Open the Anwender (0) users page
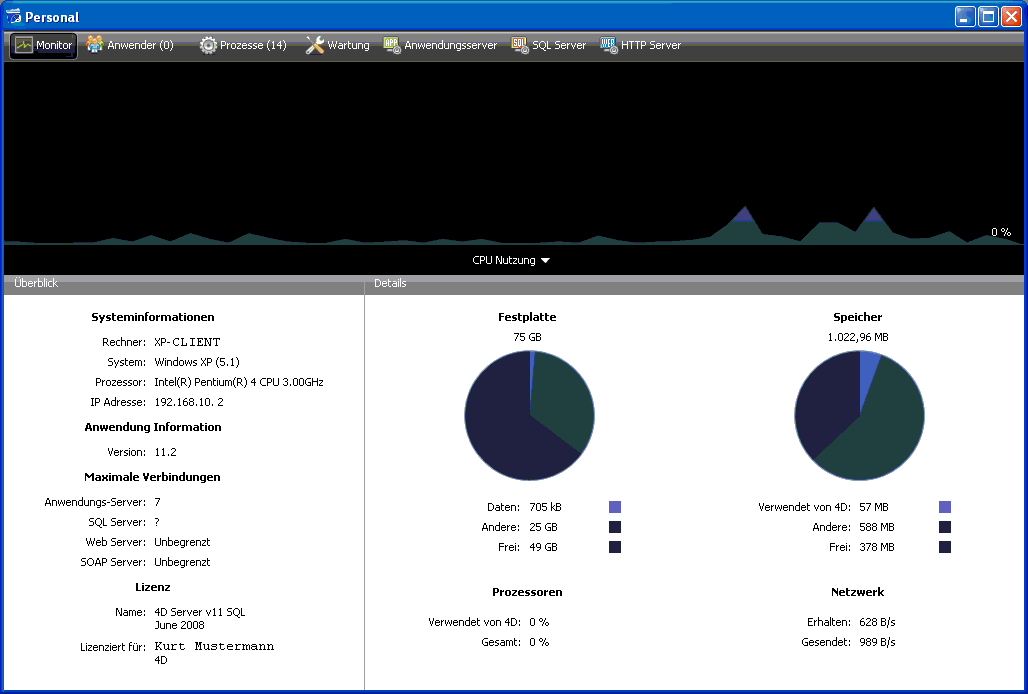 pos(130,45)
